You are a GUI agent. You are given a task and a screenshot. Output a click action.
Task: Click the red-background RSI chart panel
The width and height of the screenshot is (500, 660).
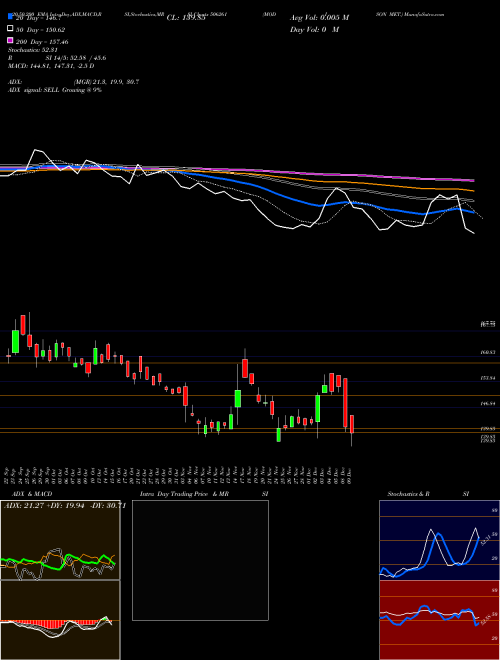coord(439,620)
